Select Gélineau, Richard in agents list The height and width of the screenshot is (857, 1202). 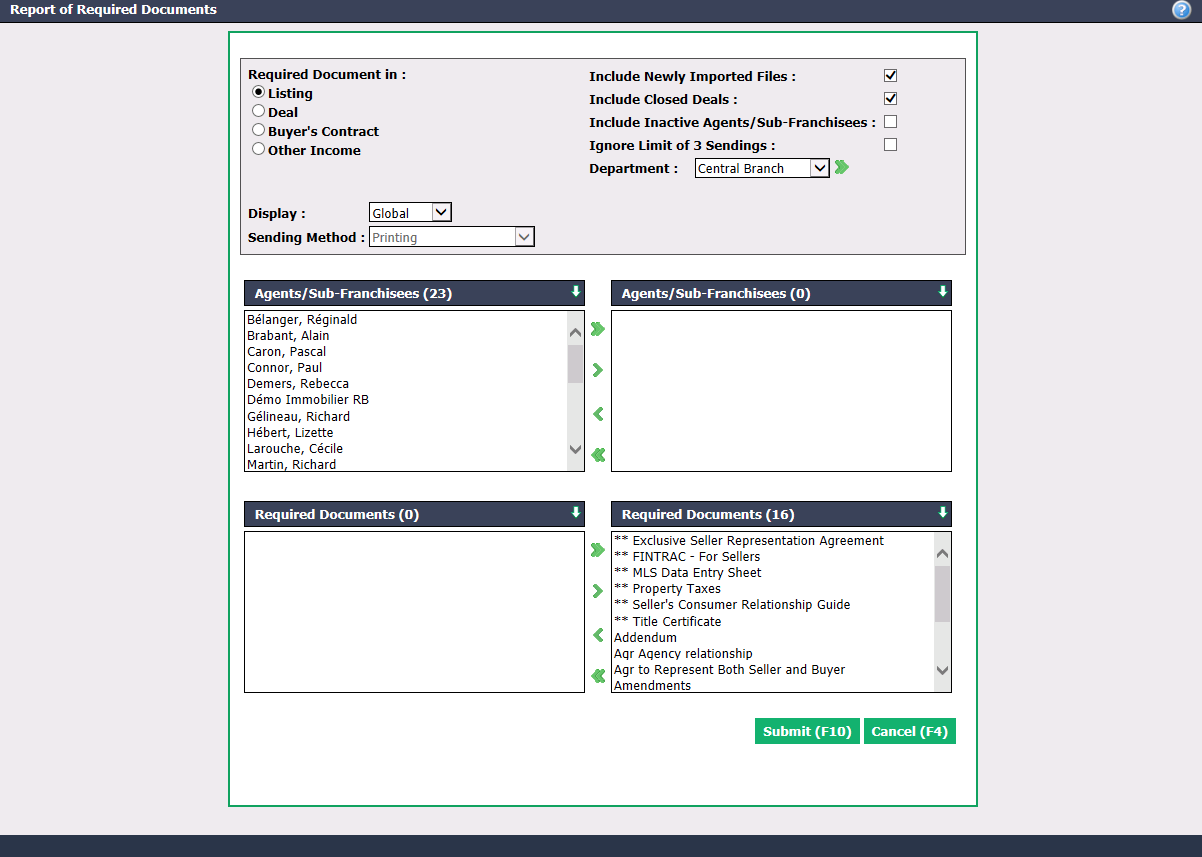[x=298, y=416]
